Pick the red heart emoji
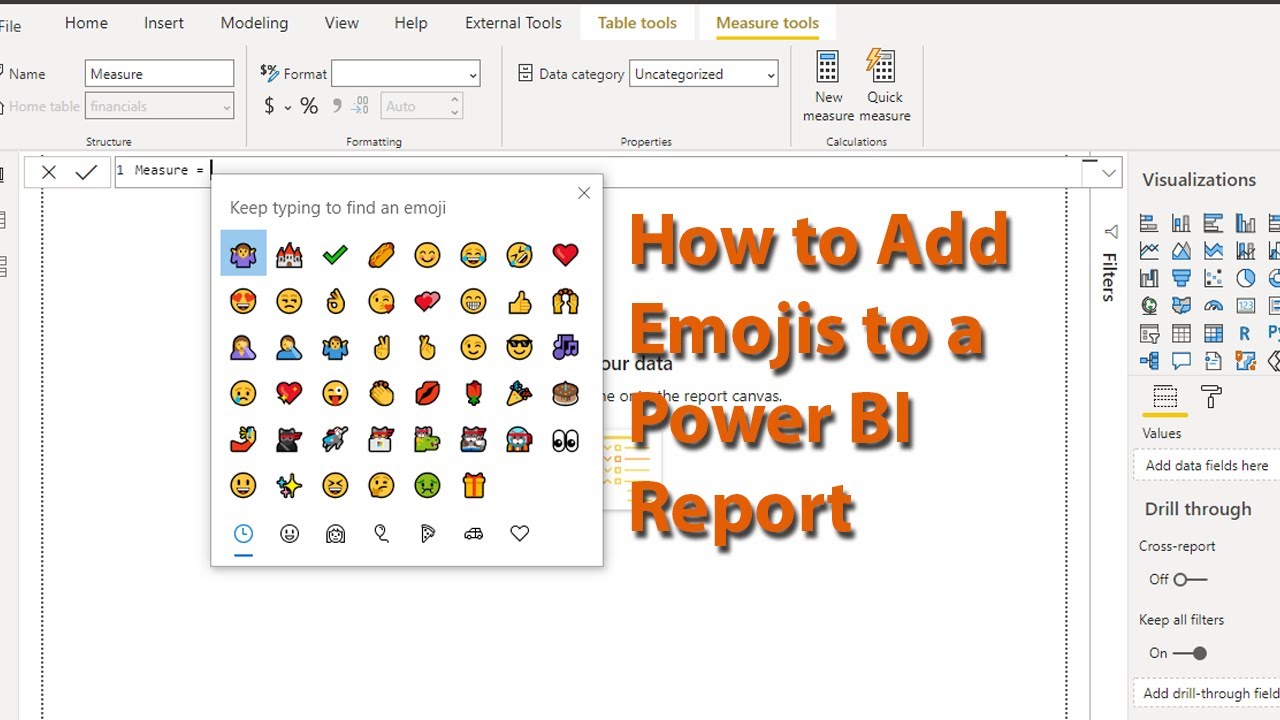This screenshot has width=1280, height=720. click(565, 255)
